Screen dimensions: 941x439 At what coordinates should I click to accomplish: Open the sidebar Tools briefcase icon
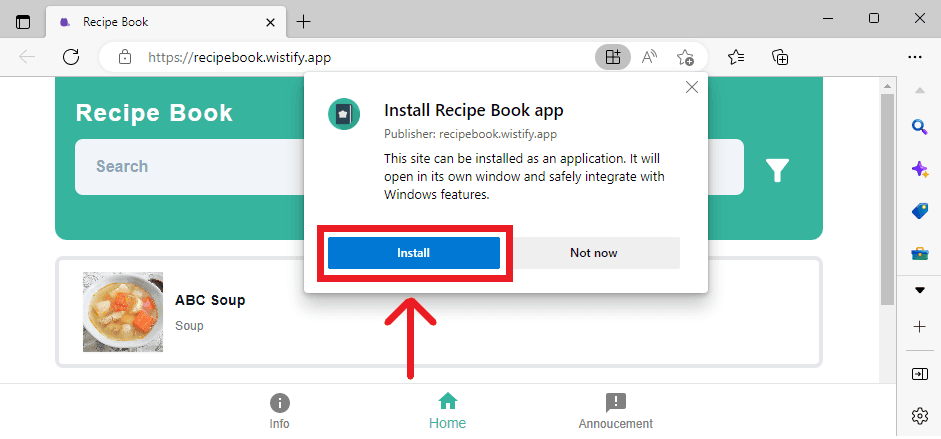[x=919, y=253]
